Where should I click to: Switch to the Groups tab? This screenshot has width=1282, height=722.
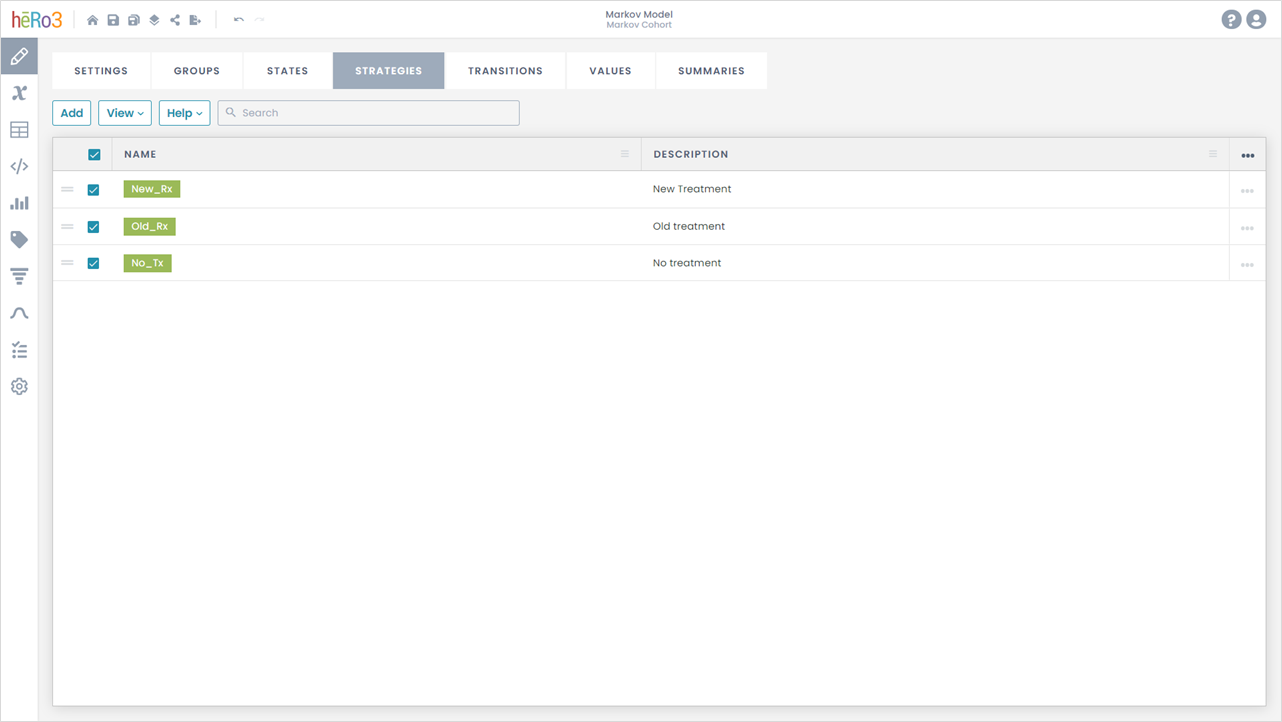pyautogui.click(x=197, y=71)
